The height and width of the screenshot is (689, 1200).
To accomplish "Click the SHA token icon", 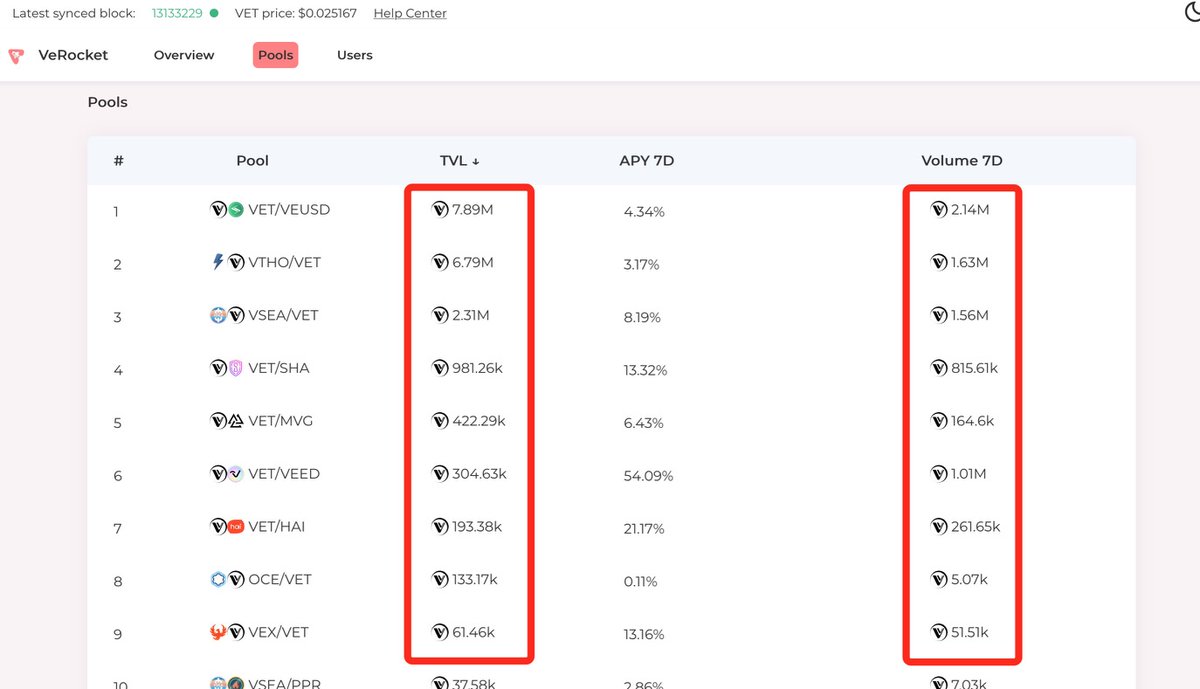I will coord(236,368).
